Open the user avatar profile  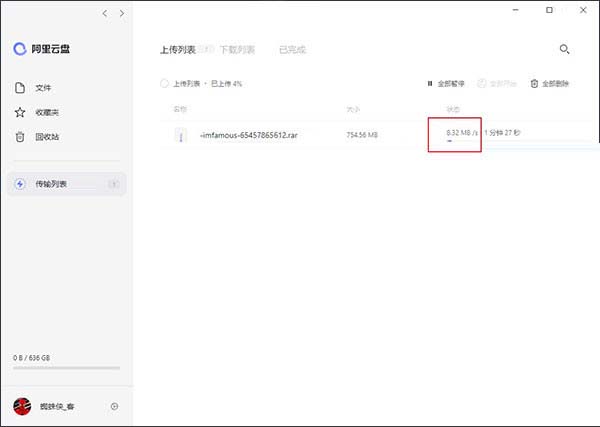tap(22, 406)
